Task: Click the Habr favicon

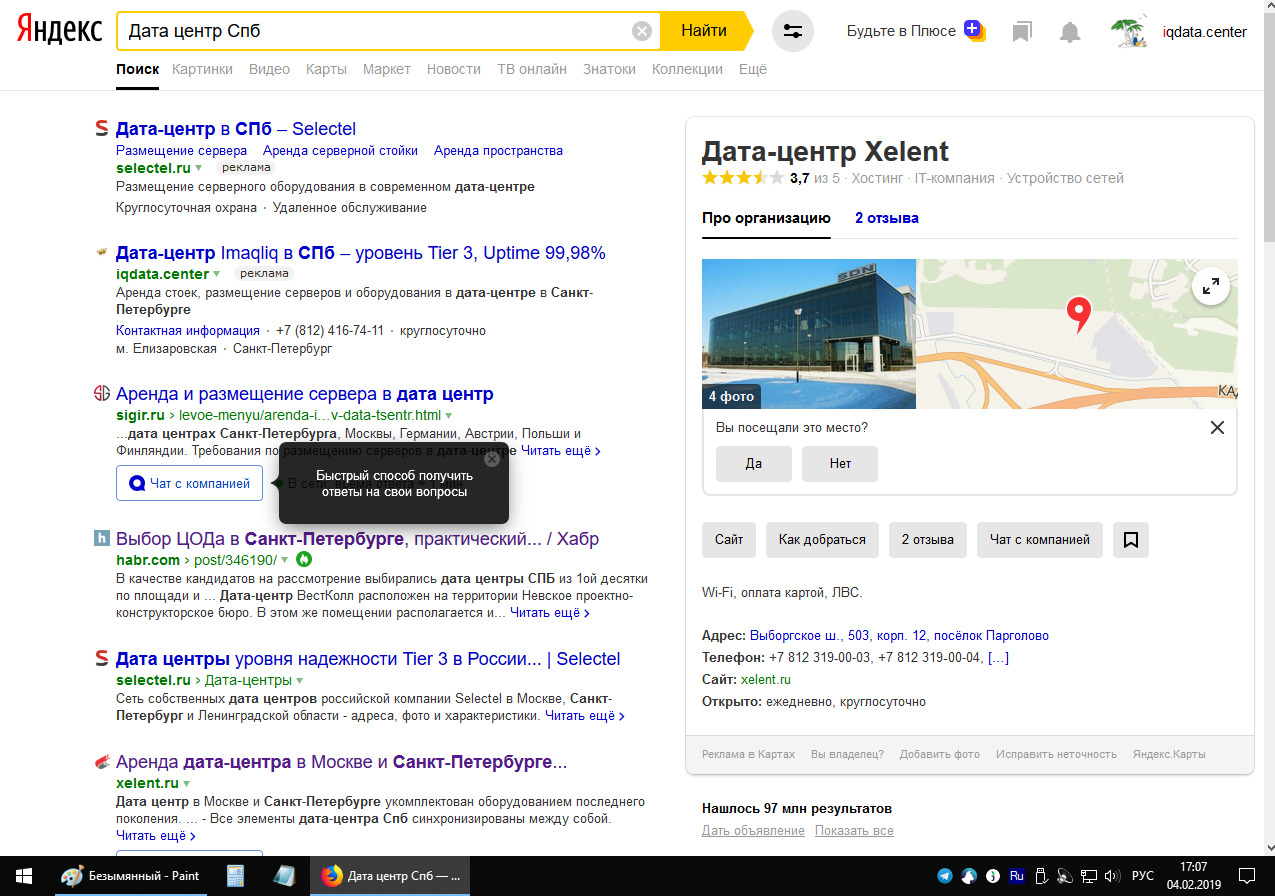Action: click(x=101, y=539)
